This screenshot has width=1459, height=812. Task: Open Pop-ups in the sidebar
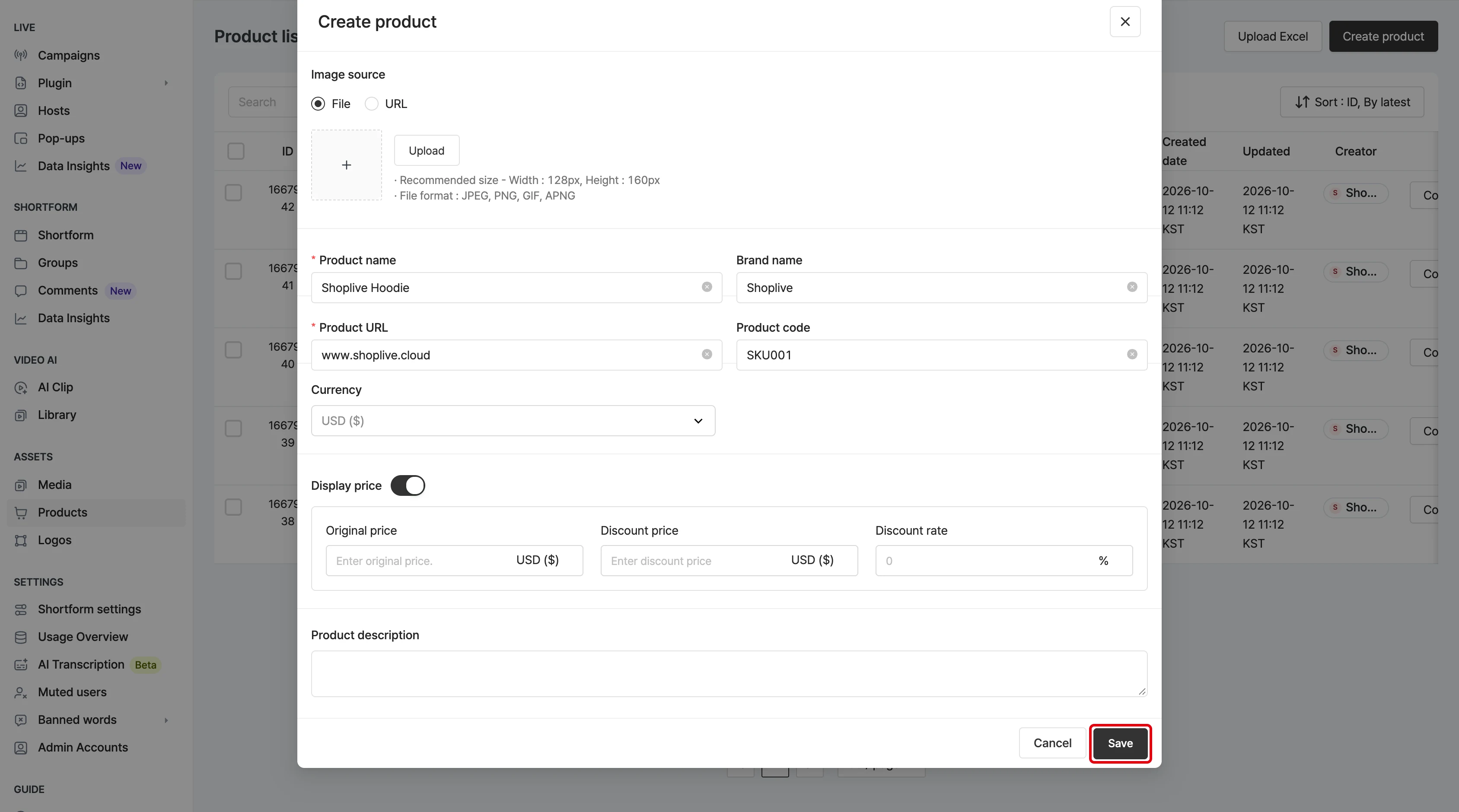click(61, 139)
